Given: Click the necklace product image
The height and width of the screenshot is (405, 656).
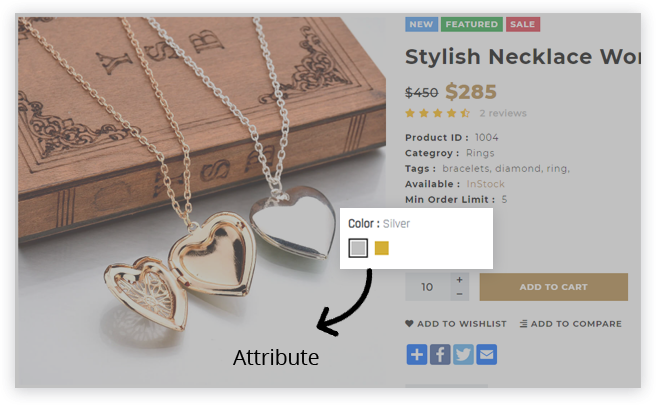Looking at the screenshot, I should click(x=202, y=201).
